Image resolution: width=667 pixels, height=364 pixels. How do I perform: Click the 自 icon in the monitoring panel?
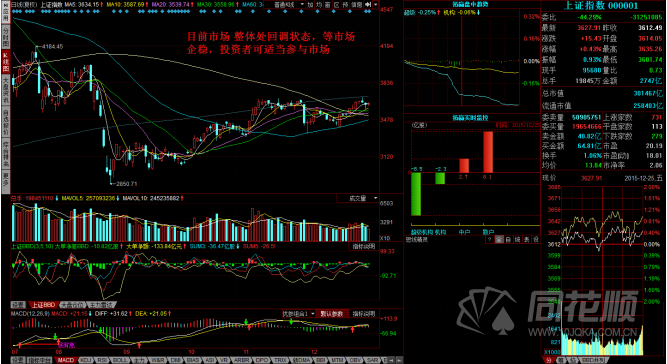click(508, 239)
